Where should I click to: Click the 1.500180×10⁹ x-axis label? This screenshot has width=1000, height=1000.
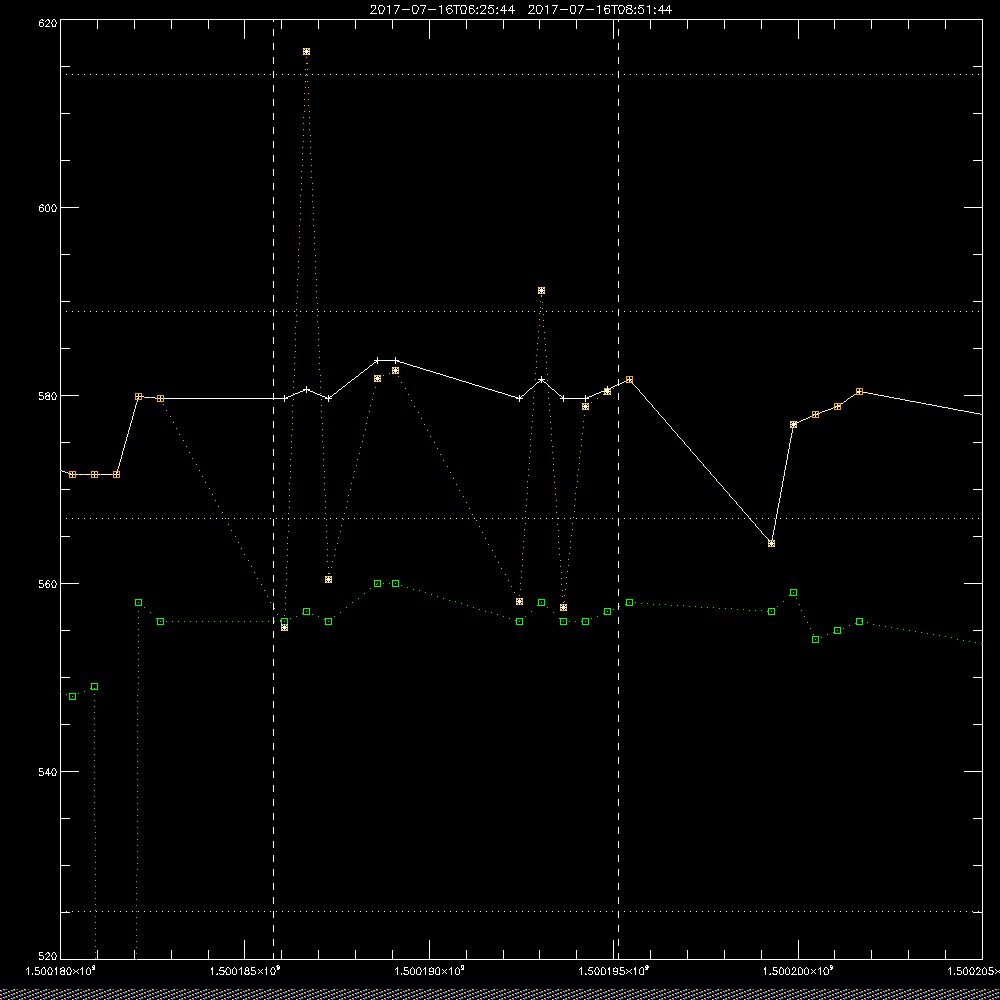[x=61, y=971]
